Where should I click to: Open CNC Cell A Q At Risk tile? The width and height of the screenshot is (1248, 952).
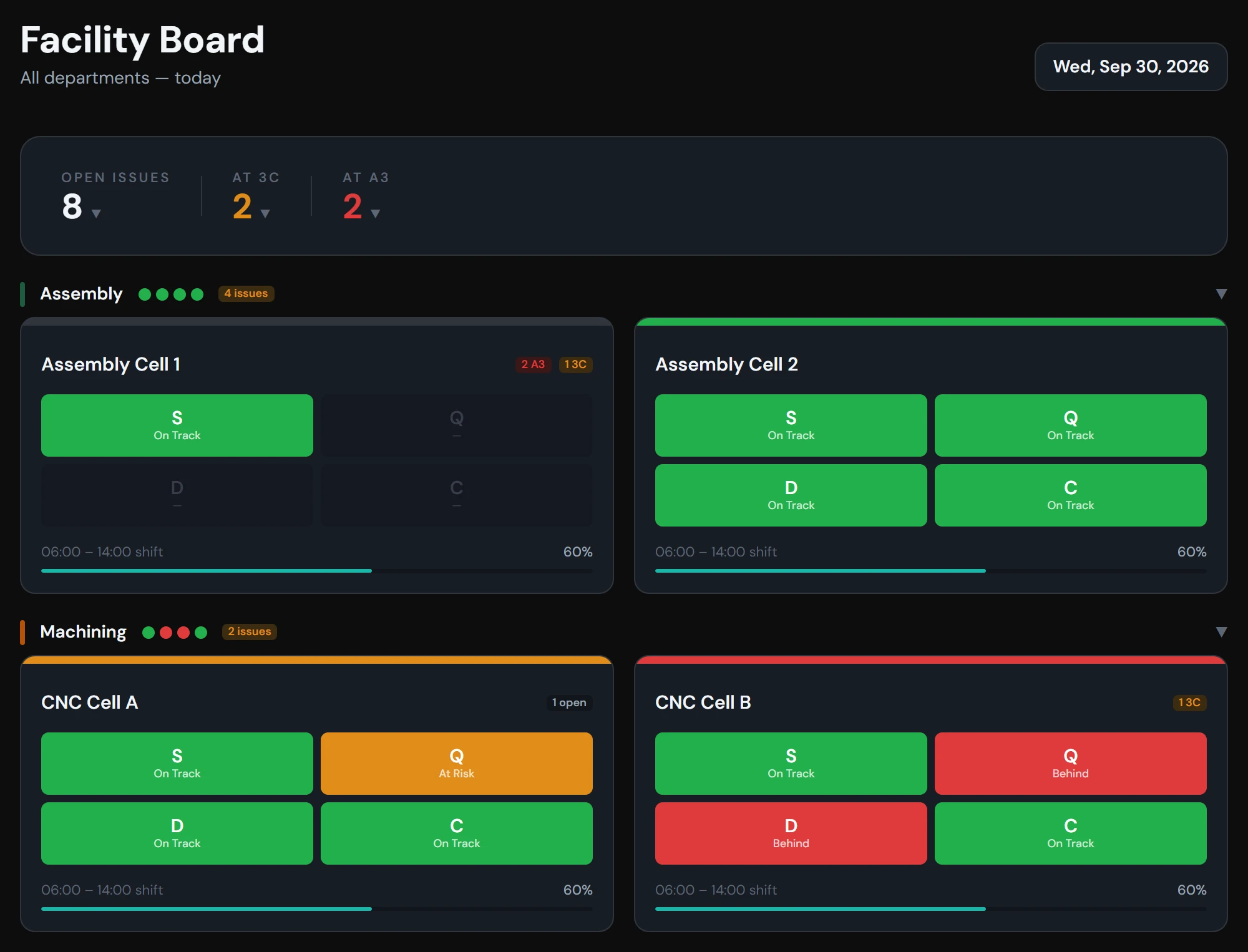457,764
